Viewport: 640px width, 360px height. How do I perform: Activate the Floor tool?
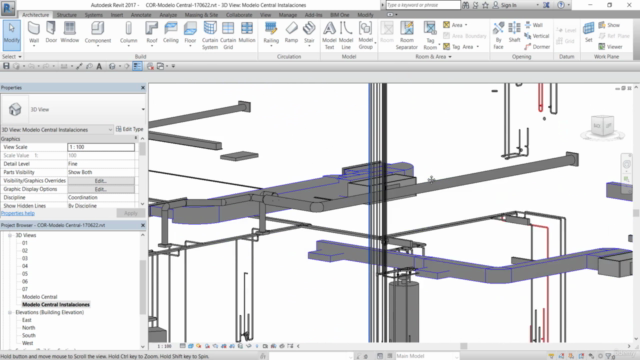tap(190, 33)
